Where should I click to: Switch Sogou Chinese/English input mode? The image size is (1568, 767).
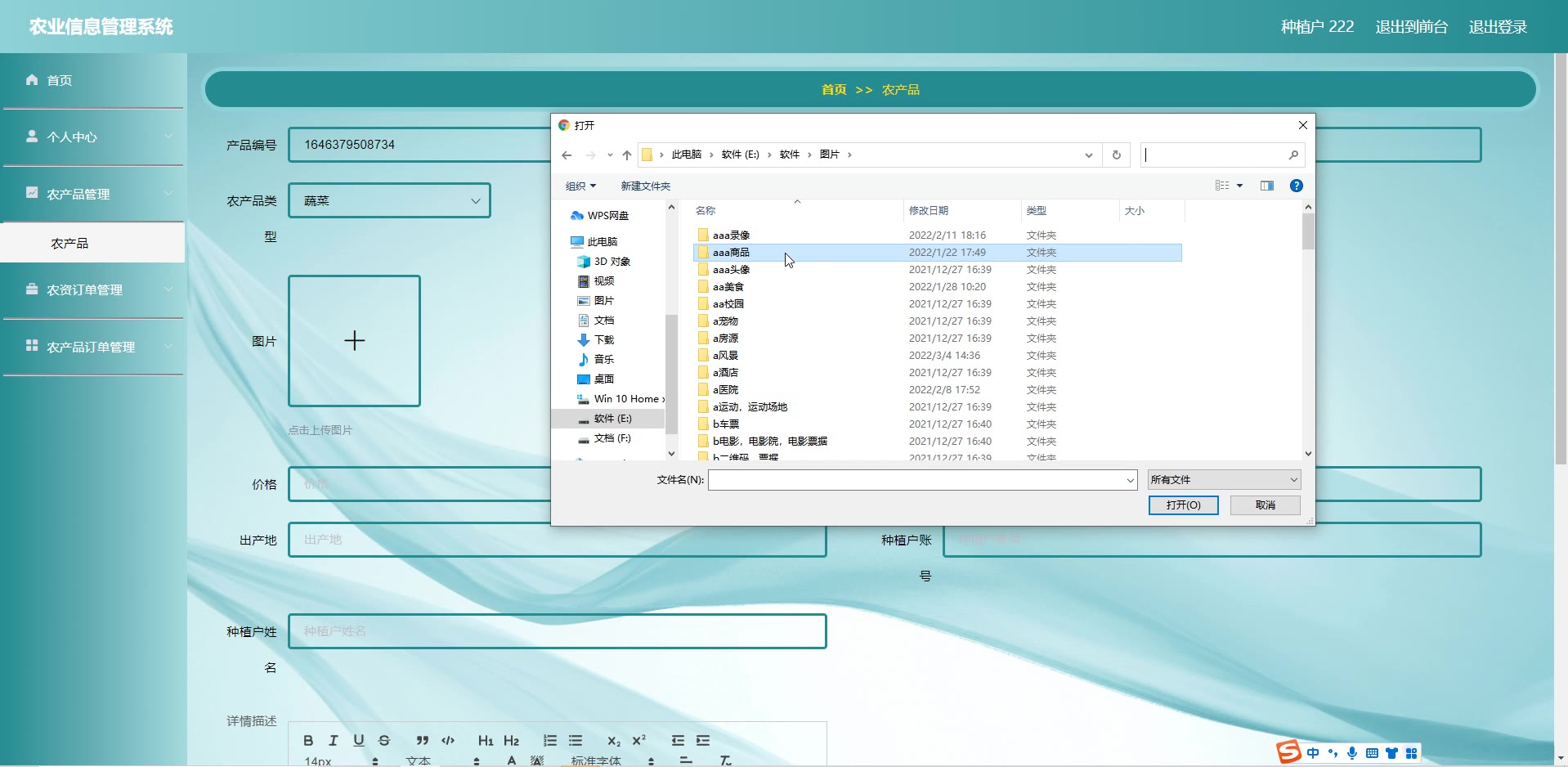1313,753
